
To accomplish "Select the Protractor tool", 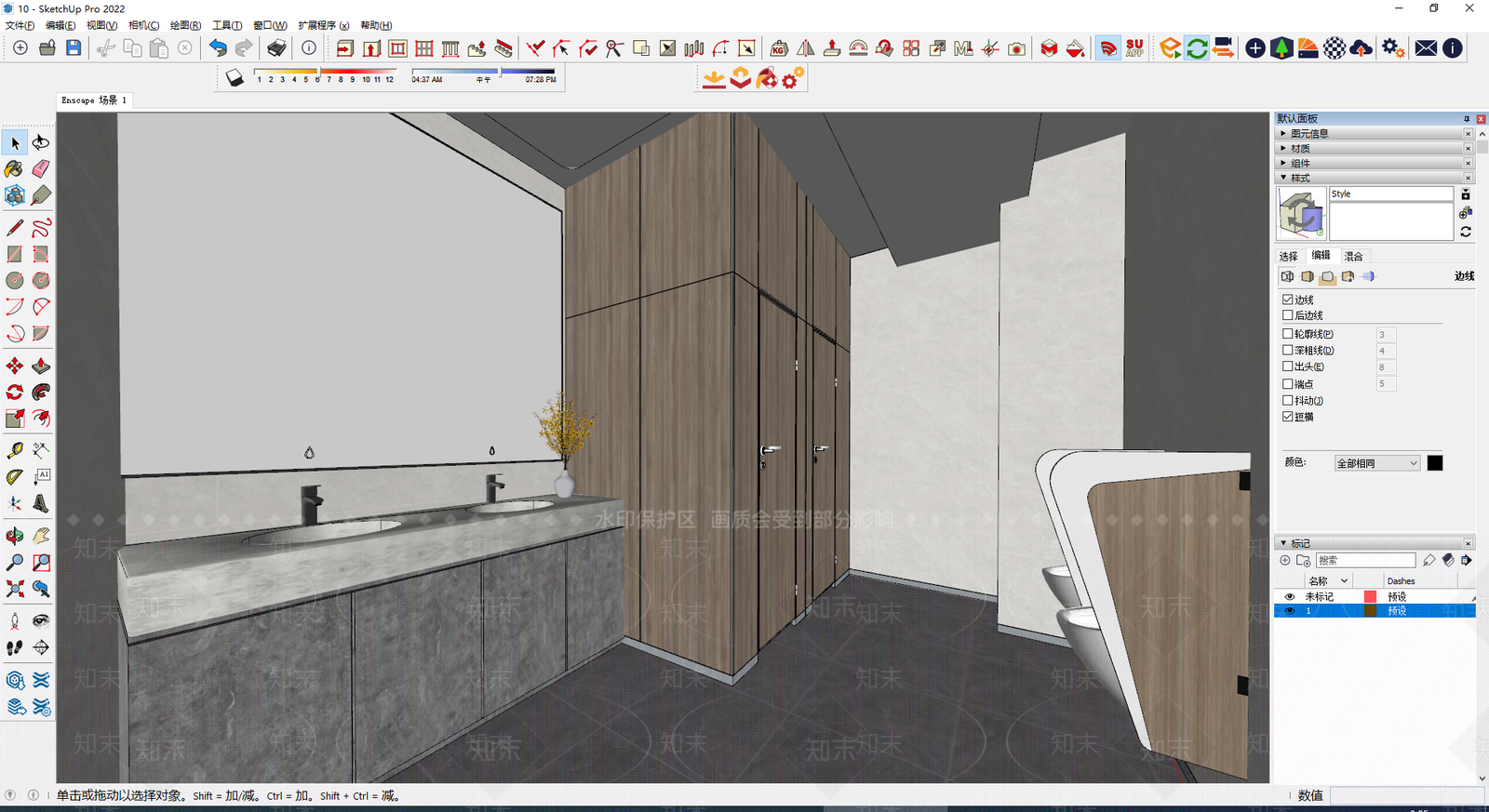I will (x=15, y=476).
